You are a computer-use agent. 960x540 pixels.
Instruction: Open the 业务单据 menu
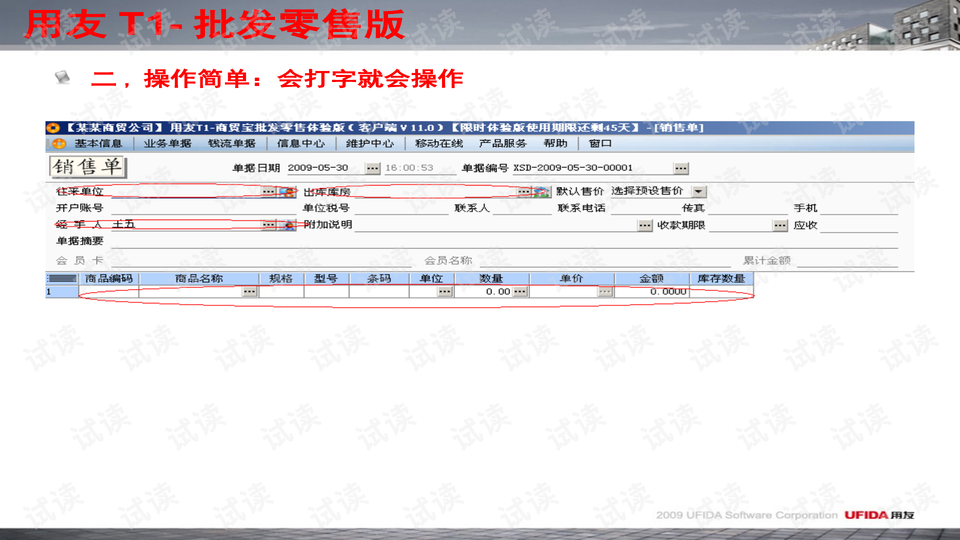167,144
